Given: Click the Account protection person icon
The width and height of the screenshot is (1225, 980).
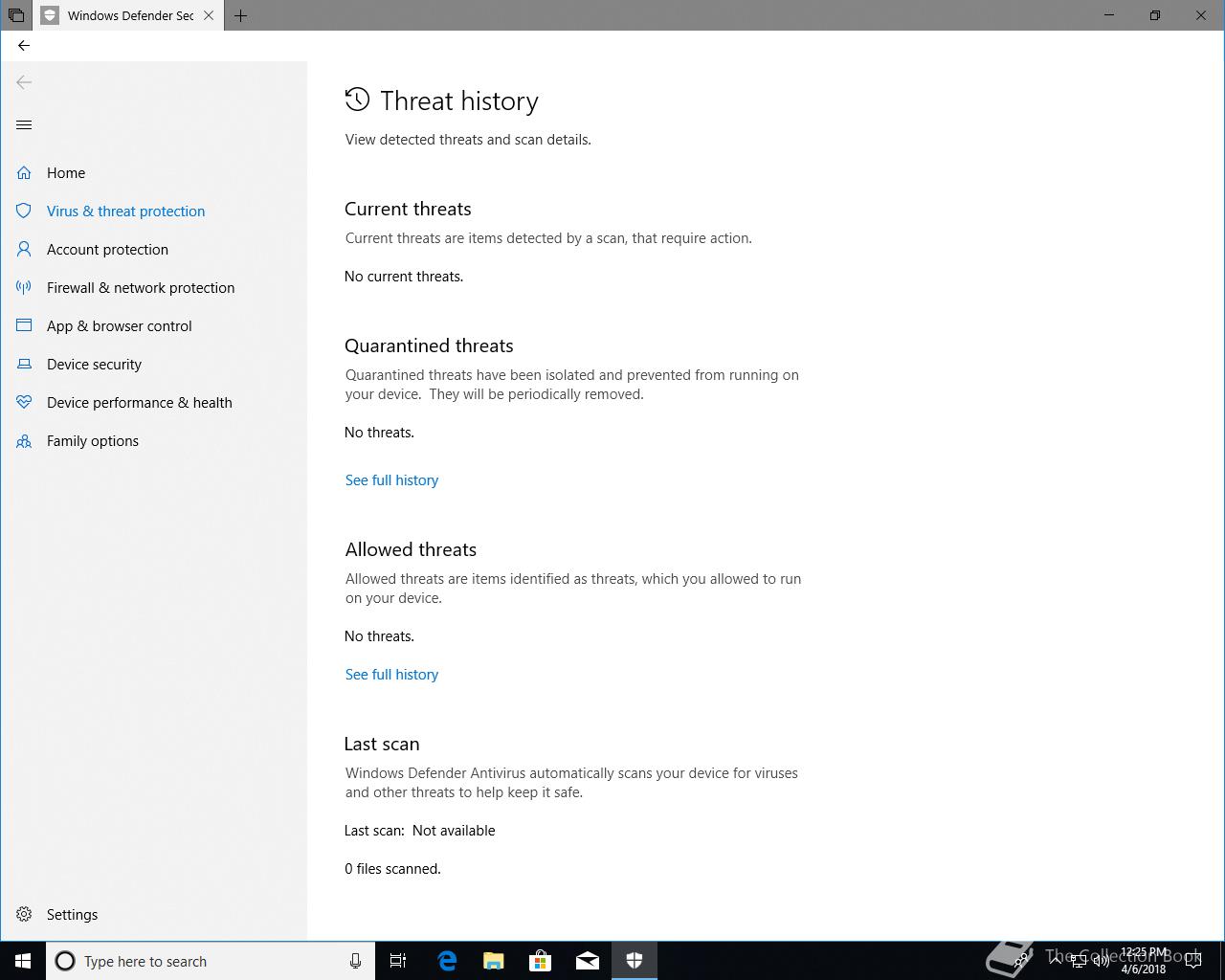Looking at the screenshot, I should (24, 249).
